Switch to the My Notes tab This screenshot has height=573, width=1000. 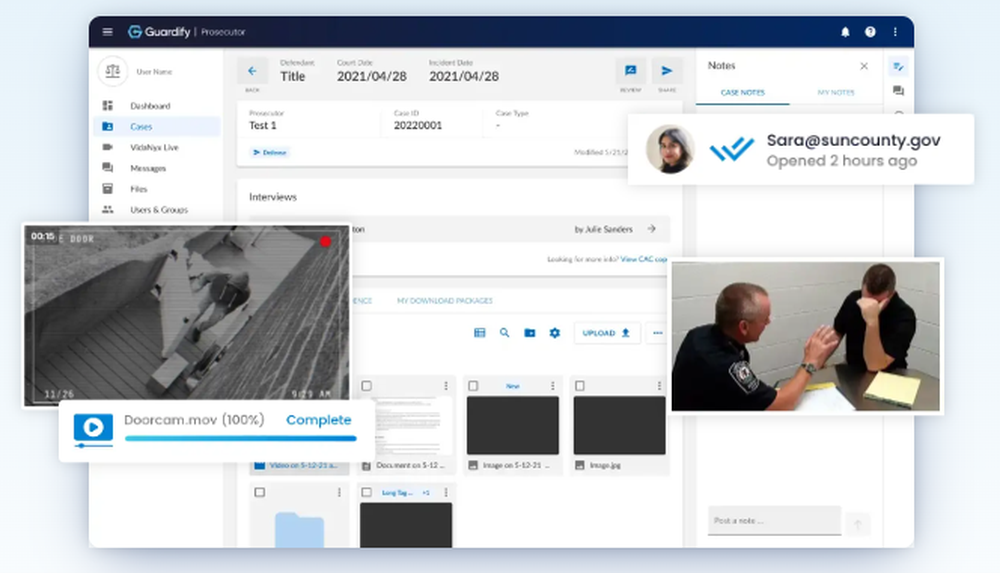(835, 93)
